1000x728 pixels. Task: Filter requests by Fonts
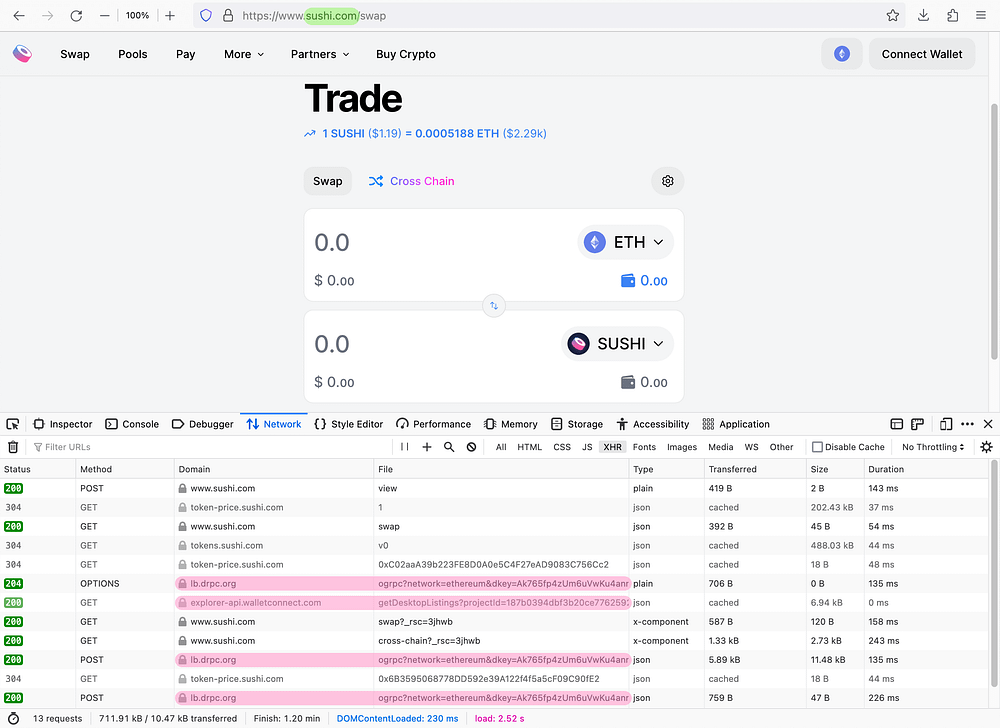pos(644,447)
